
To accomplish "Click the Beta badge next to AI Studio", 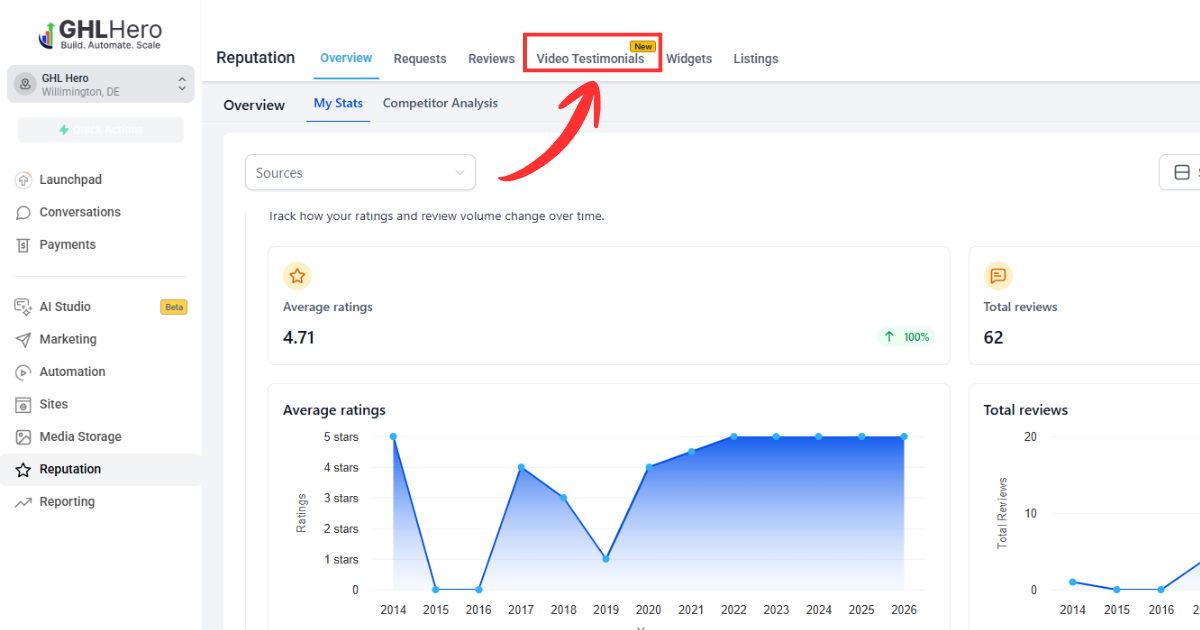I will 174,307.
